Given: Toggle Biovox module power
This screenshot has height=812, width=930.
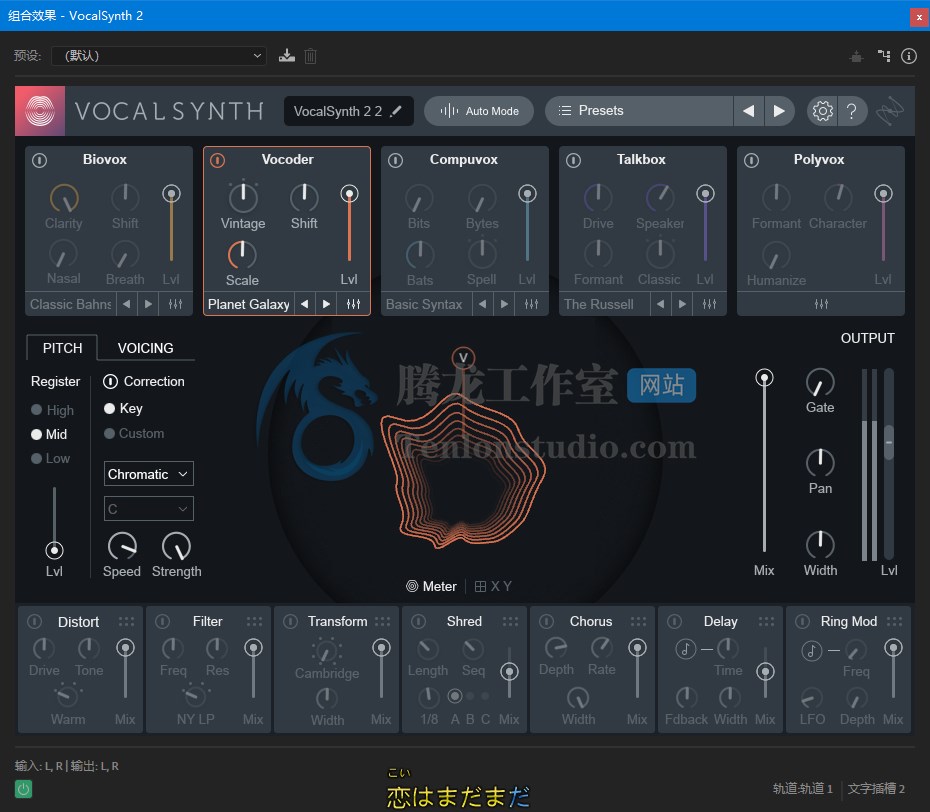Looking at the screenshot, I should 40,160.
